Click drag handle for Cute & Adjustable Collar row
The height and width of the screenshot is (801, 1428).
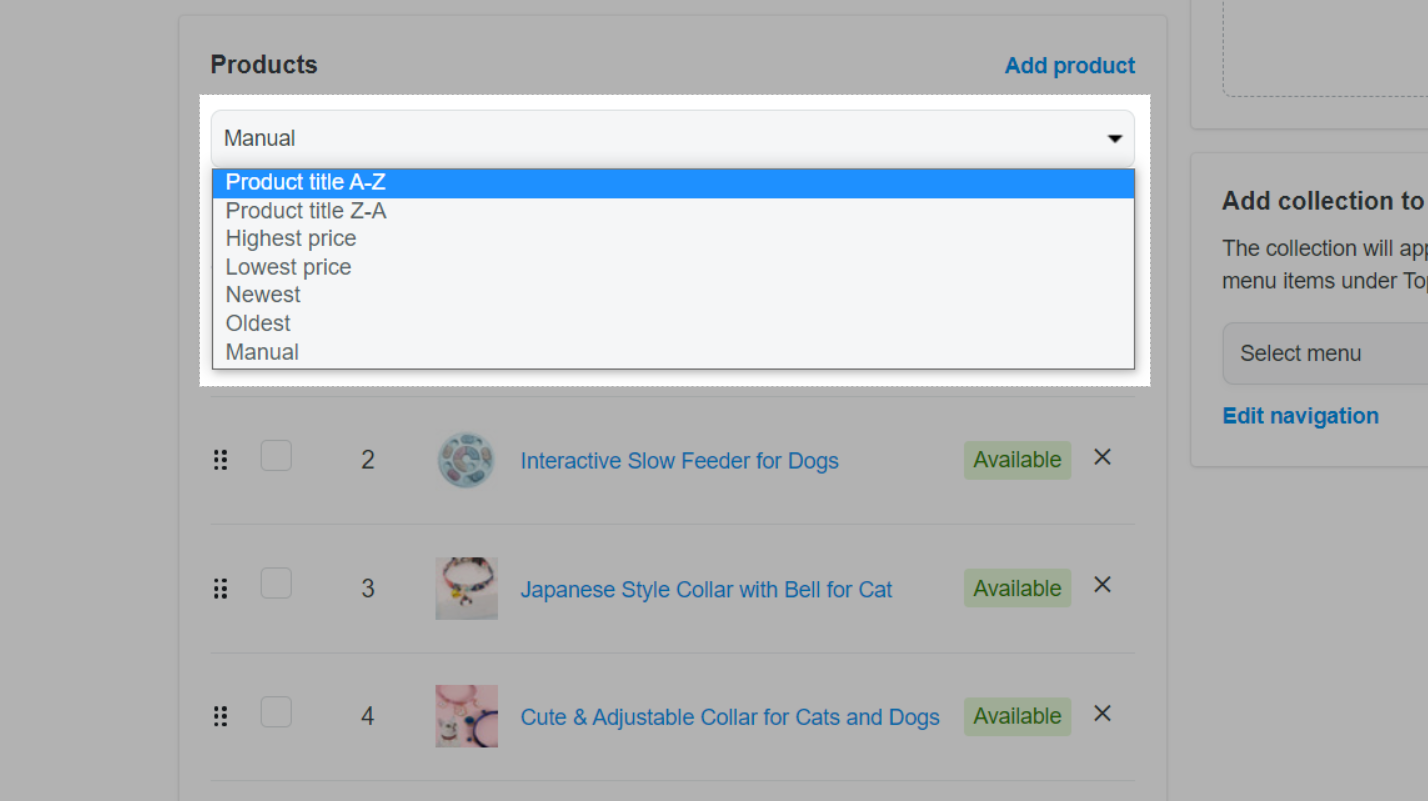[x=221, y=716]
